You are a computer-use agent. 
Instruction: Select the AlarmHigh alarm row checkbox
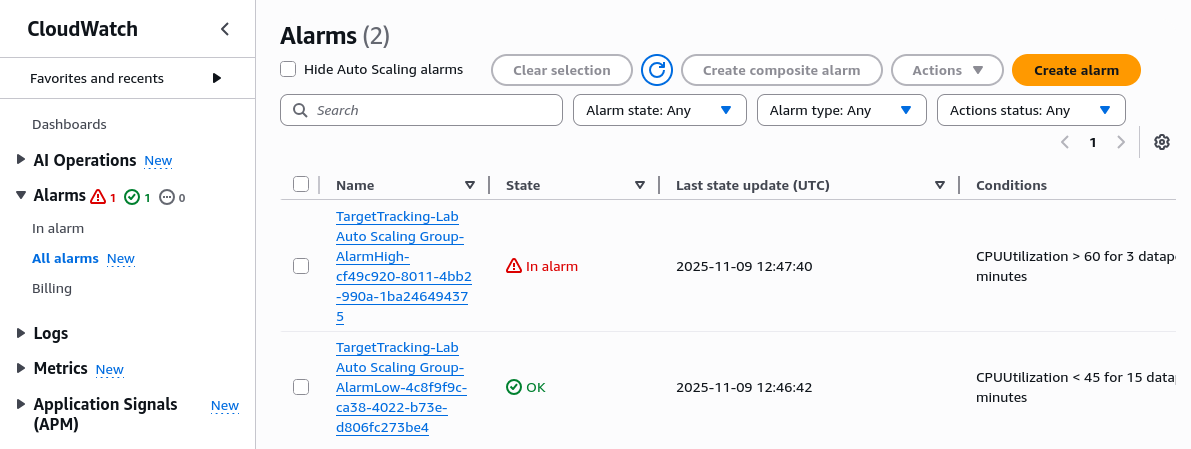pyautogui.click(x=301, y=266)
